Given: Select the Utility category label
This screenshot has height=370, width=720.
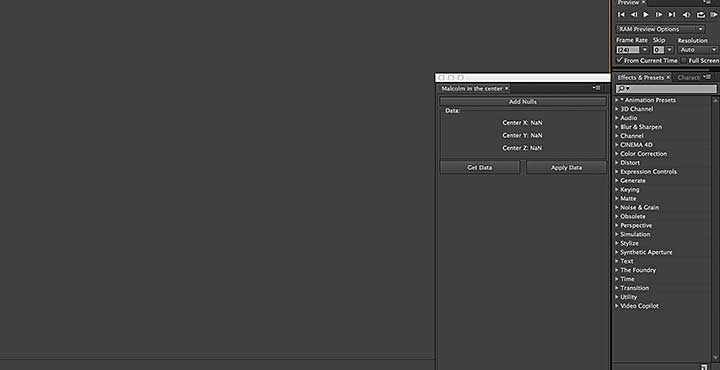Looking at the screenshot, I should coord(629,297).
